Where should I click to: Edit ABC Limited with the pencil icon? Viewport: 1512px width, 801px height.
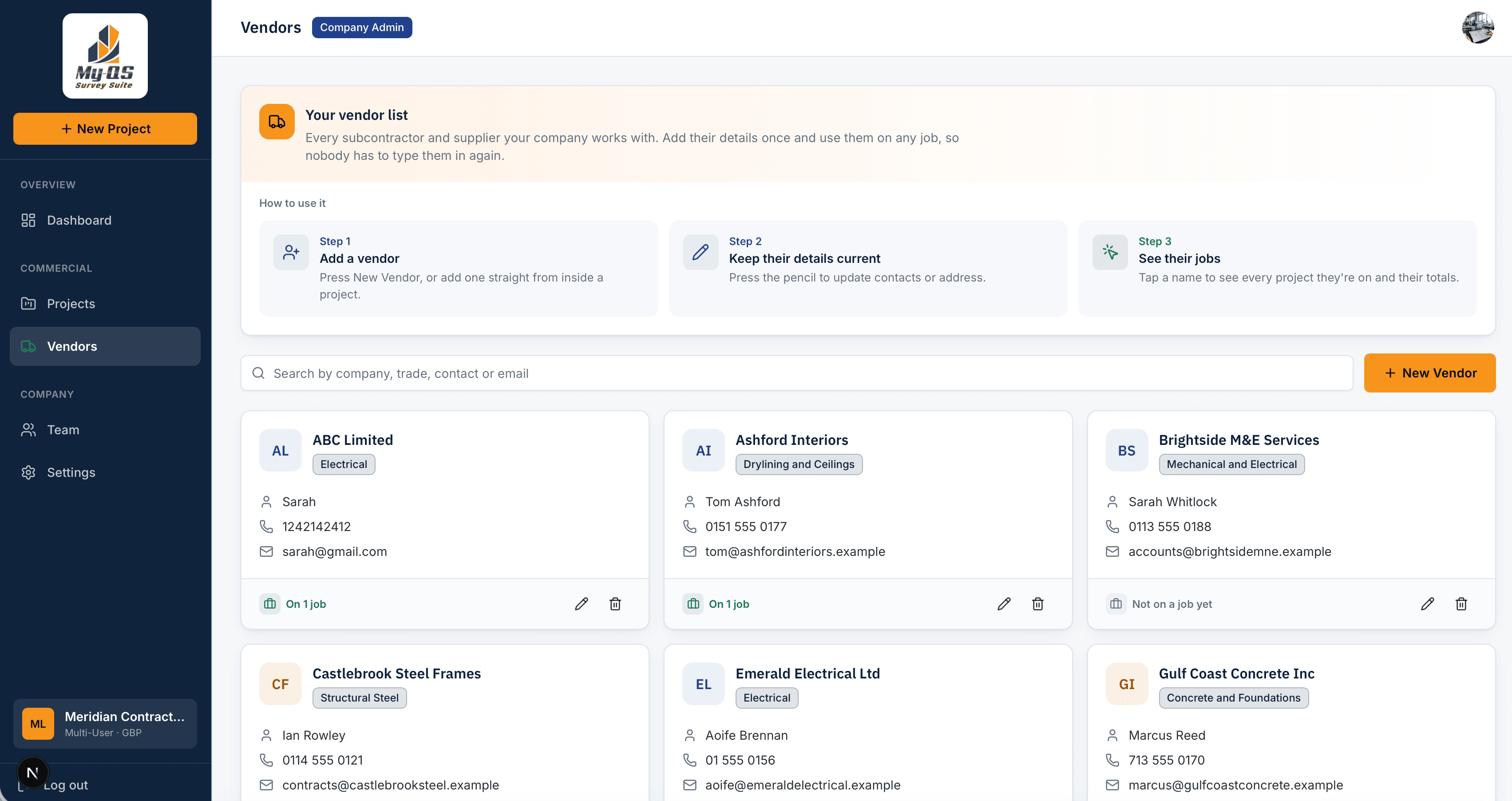click(x=581, y=604)
